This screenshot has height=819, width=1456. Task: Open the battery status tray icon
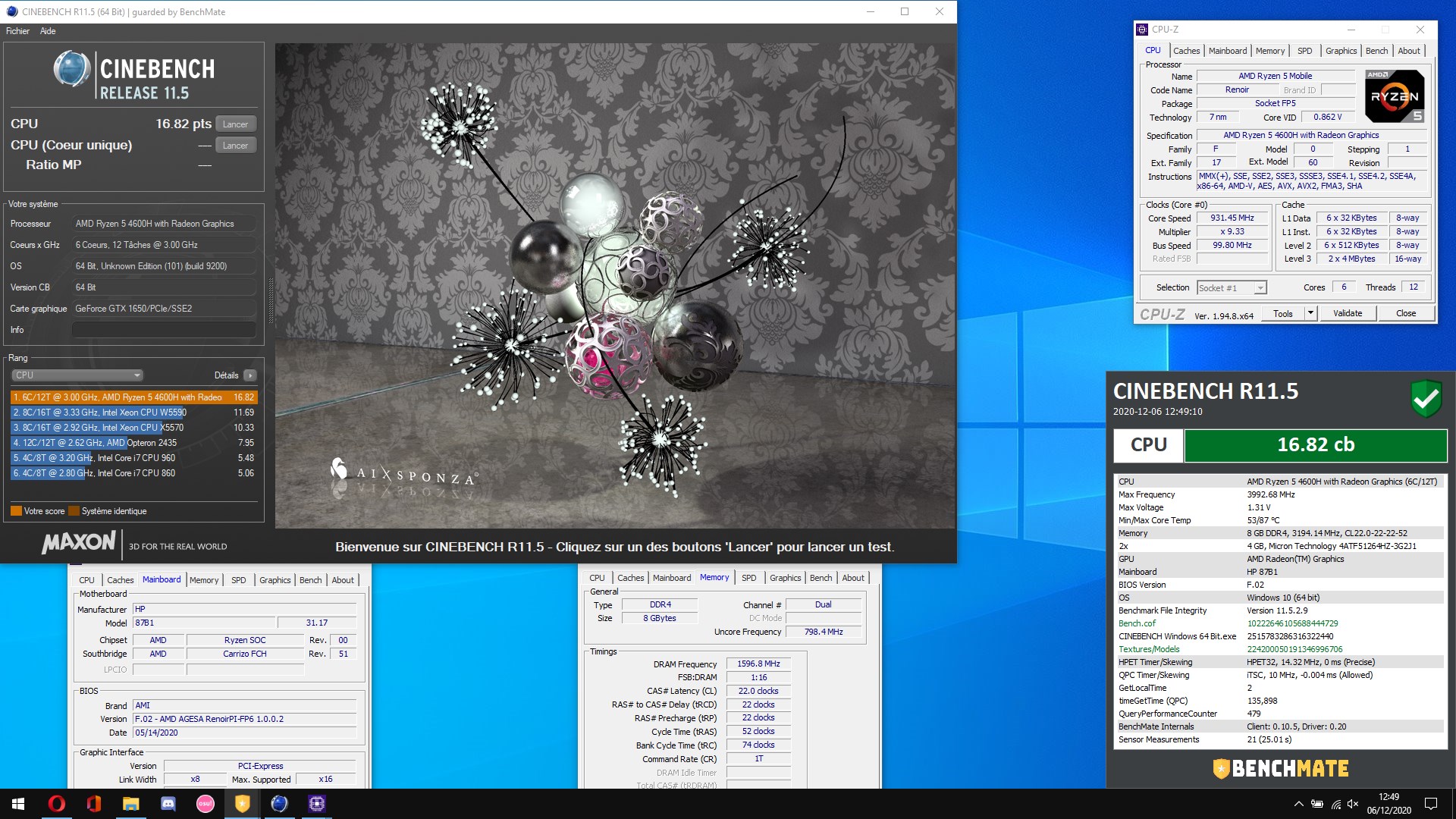pos(1317,804)
